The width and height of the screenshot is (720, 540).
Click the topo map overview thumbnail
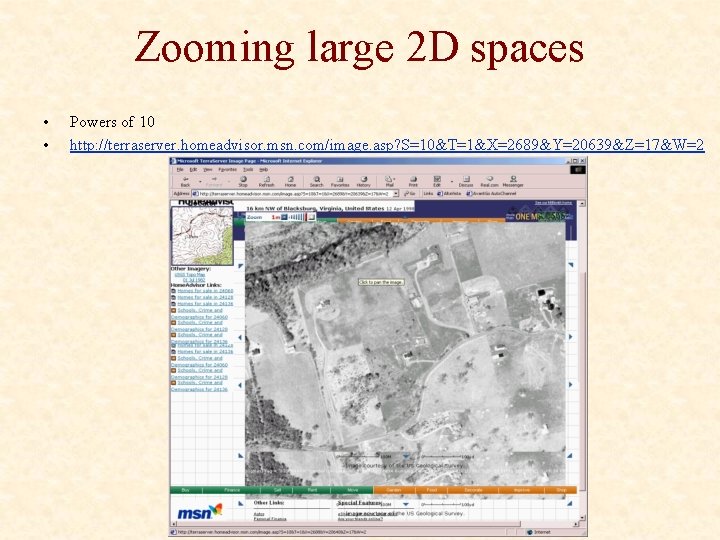pos(202,236)
